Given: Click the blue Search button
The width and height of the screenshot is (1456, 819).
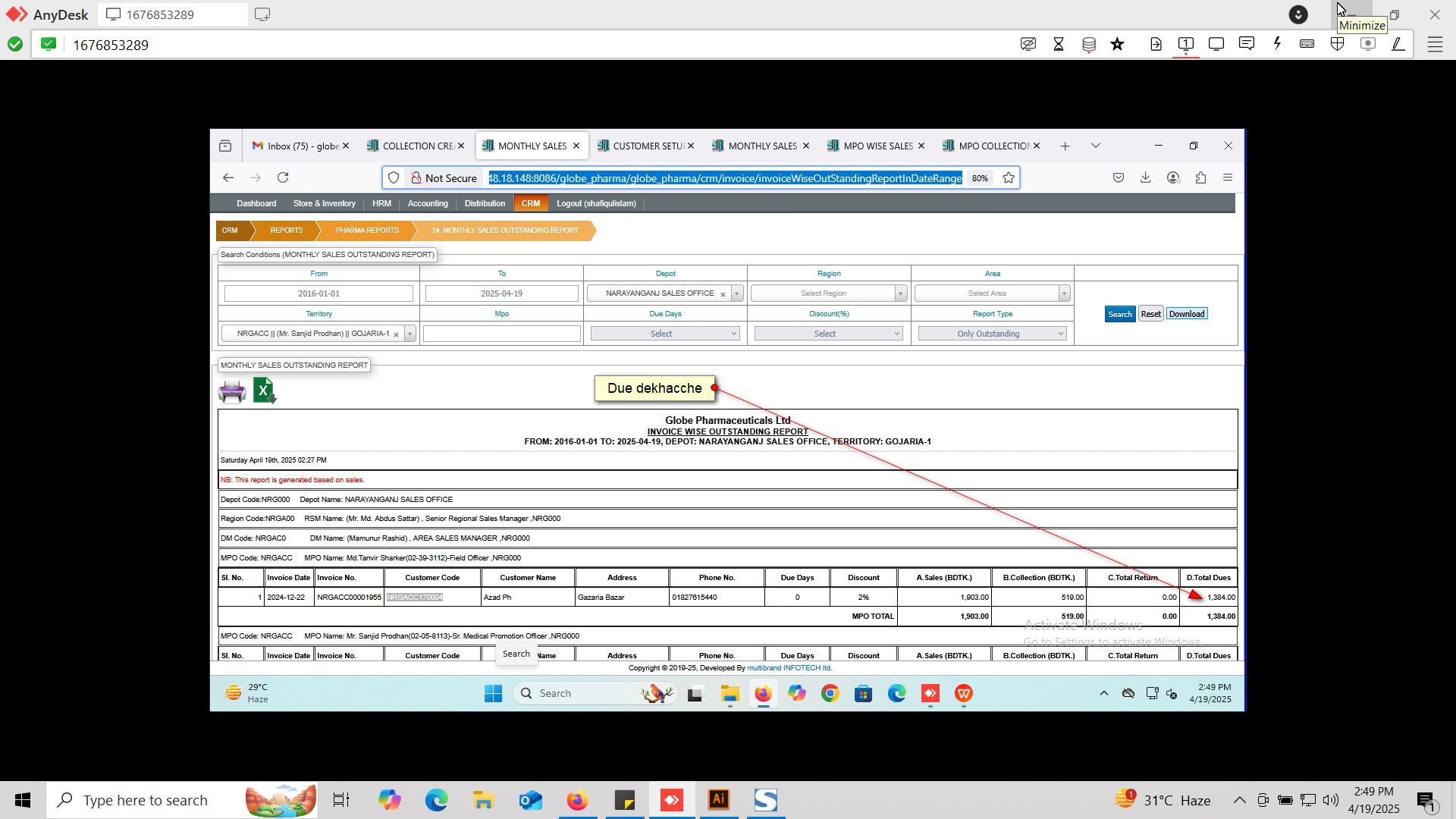Looking at the screenshot, I should (x=1119, y=314).
